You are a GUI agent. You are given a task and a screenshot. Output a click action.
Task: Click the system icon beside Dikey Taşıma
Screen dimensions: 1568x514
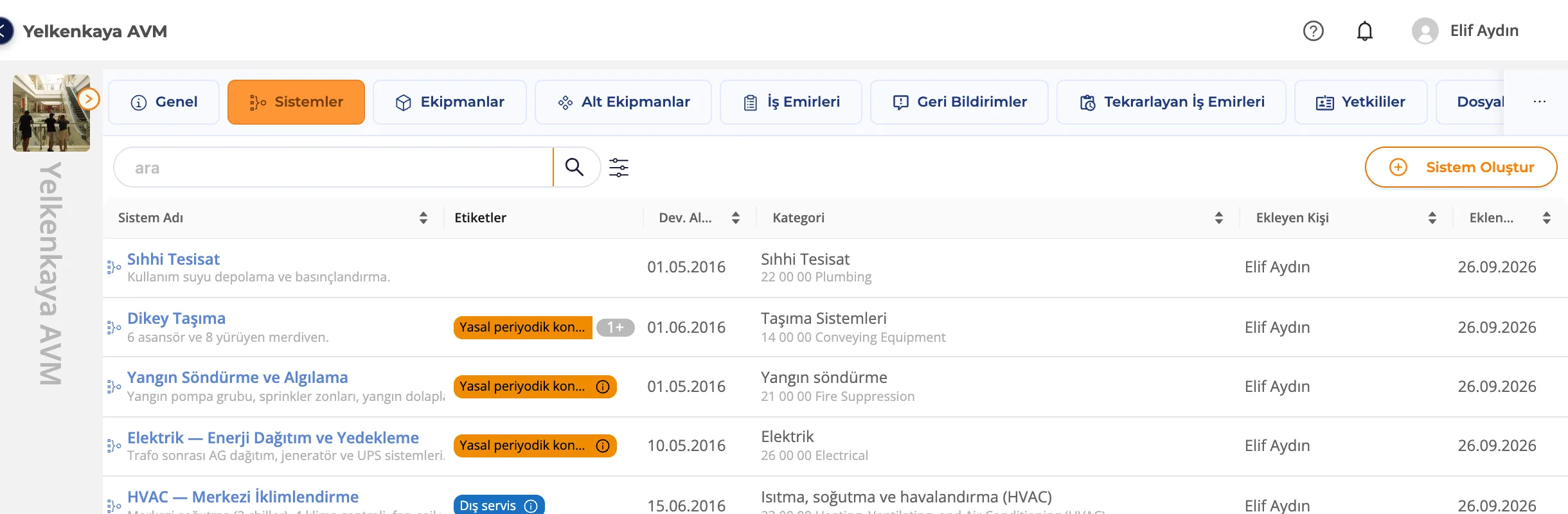[114, 328]
